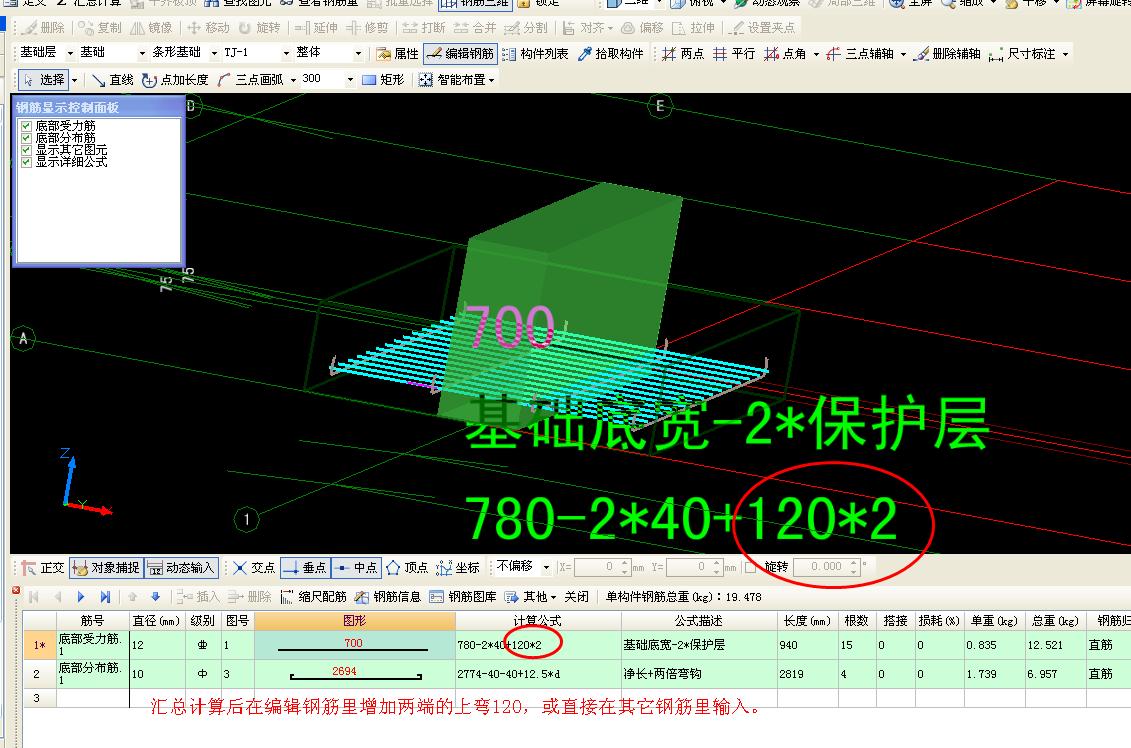1131x748 pixels.
Task: Open the 基础层 floor dropdown
Action: (x=70, y=53)
